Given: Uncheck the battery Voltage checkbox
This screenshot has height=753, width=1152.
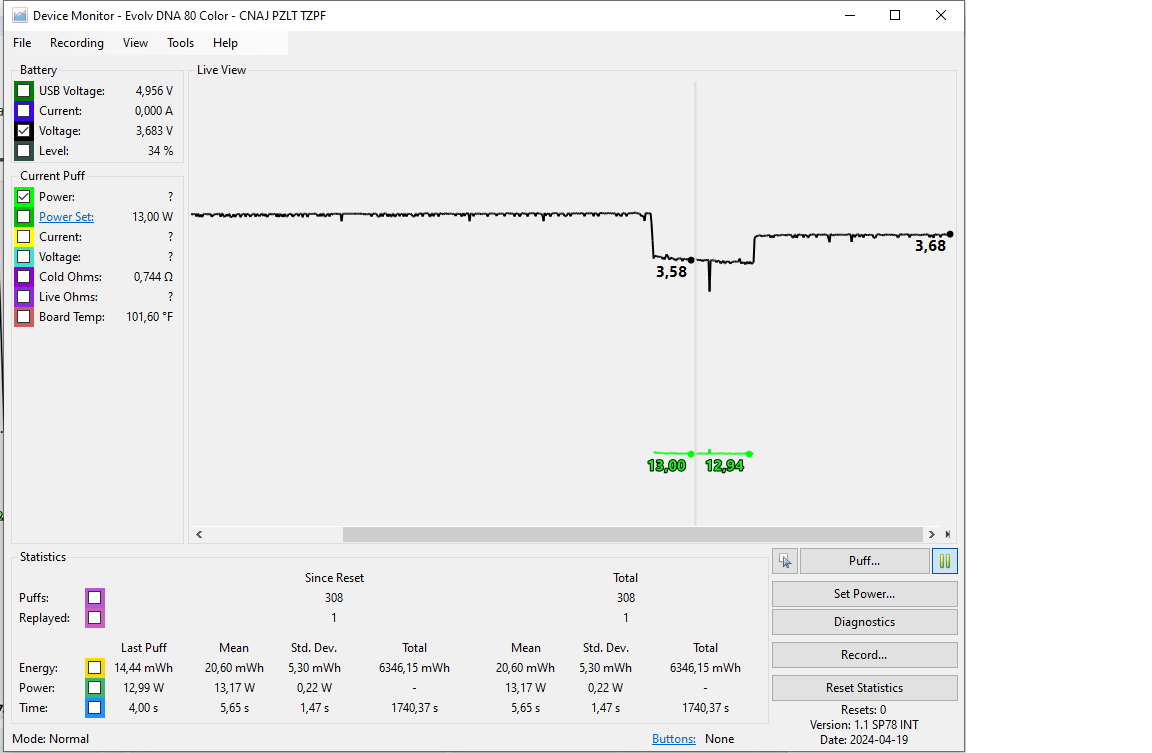Looking at the screenshot, I should tap(24, 131).
